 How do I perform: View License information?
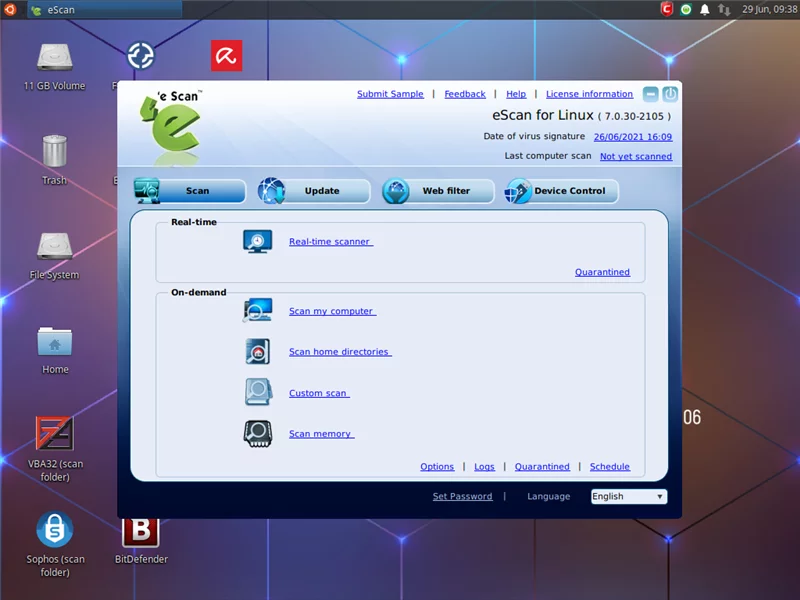click(589, 94)
